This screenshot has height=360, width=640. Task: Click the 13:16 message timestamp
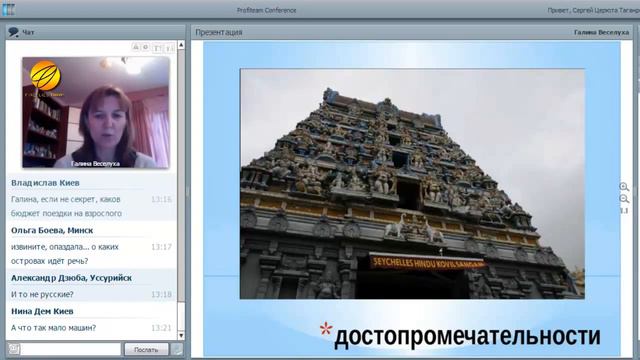(161, 200)
